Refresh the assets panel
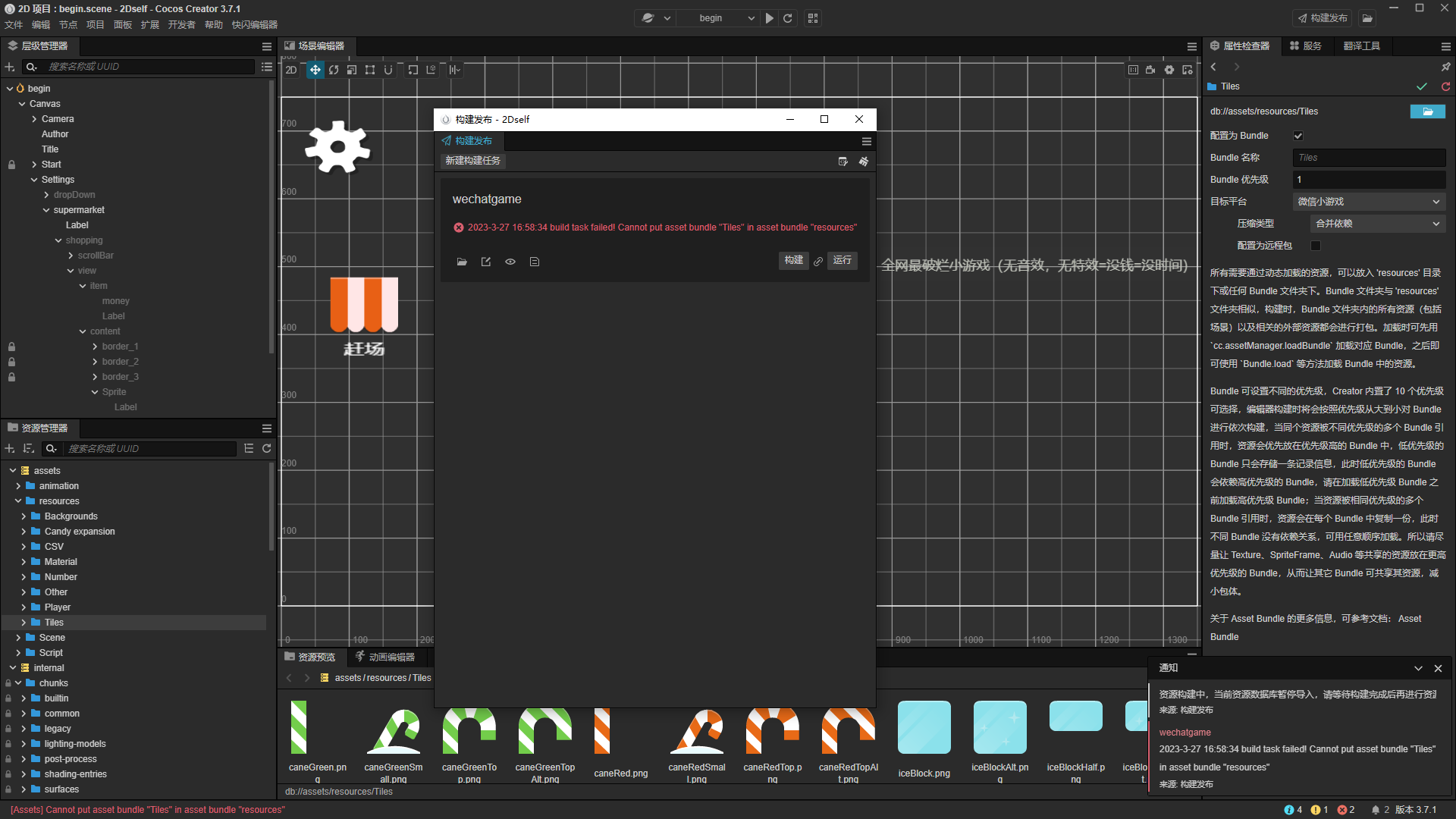 (267, 449)
